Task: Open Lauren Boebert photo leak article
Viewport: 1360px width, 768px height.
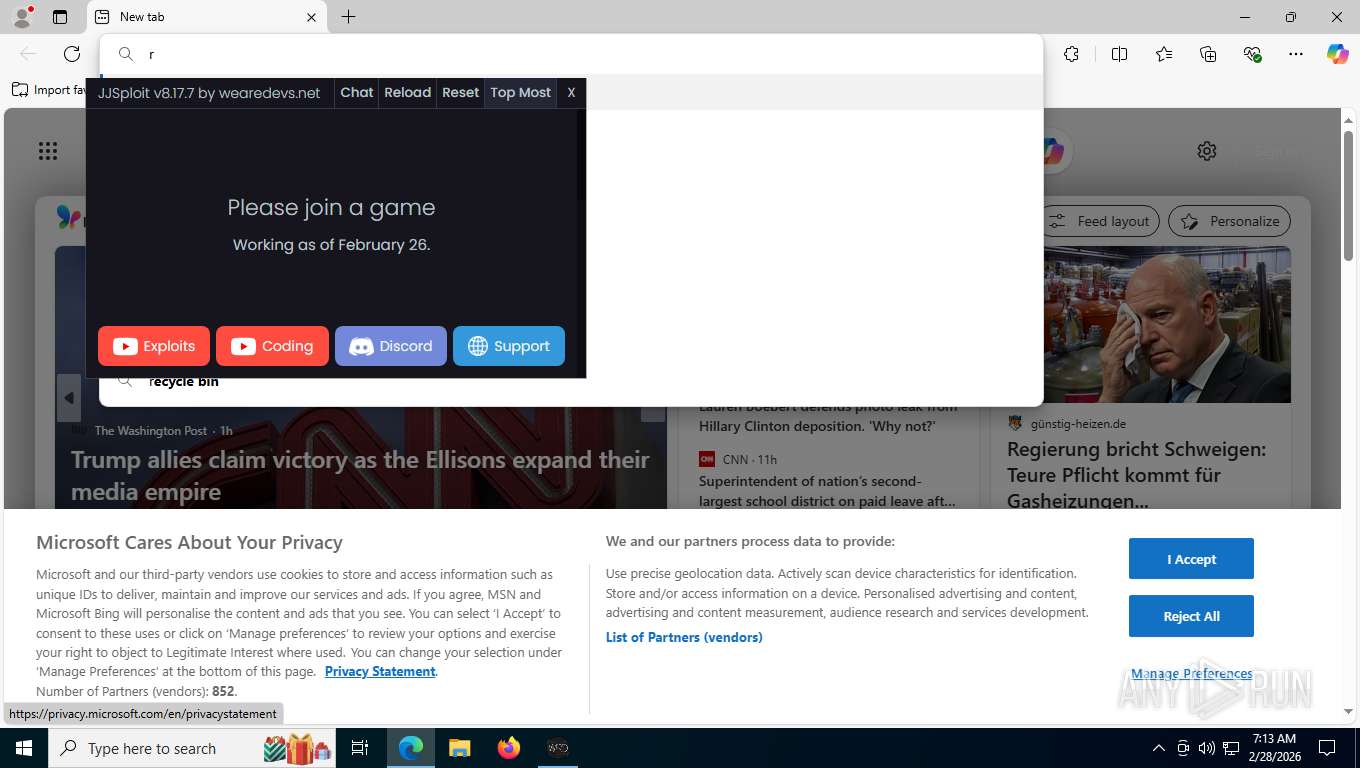Action: 828,416
